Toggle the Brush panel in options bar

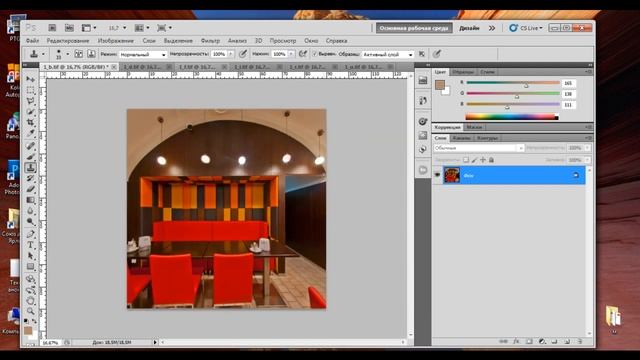pos(79,54)
